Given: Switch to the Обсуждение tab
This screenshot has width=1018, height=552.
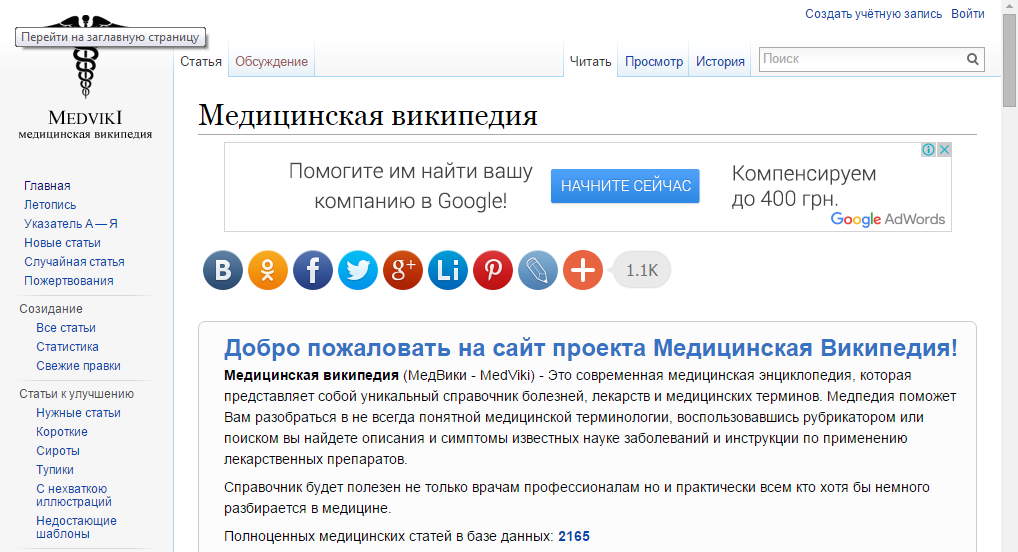Looking at the screenshot, I should click(271, 61).
